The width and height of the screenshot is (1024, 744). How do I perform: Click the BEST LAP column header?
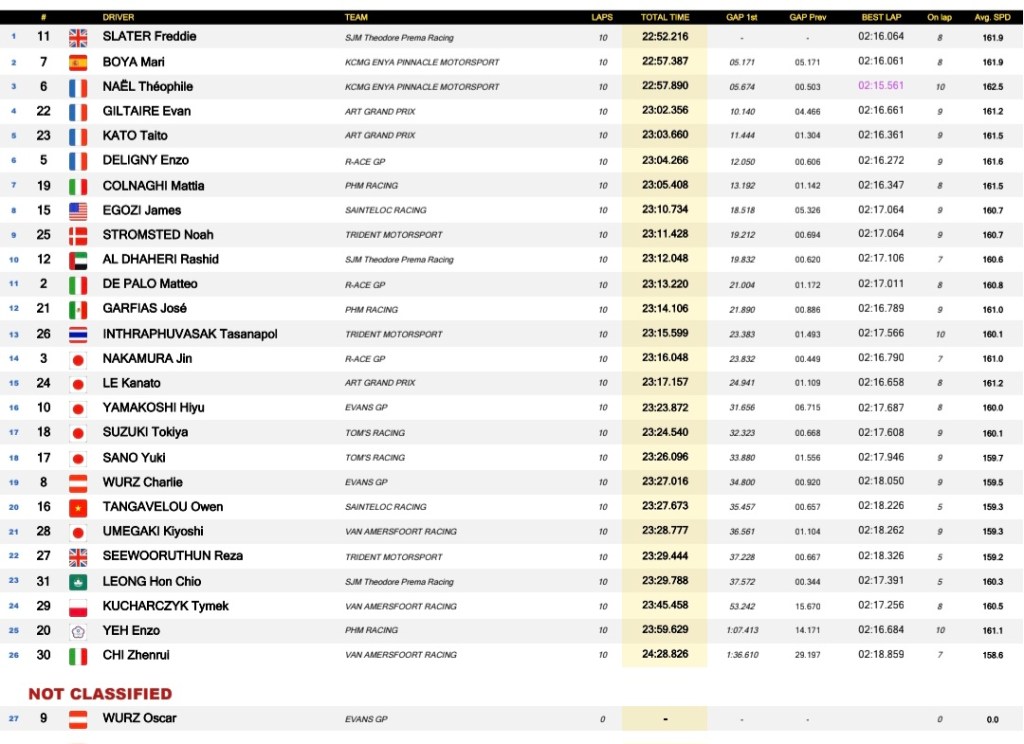point(881,17)
